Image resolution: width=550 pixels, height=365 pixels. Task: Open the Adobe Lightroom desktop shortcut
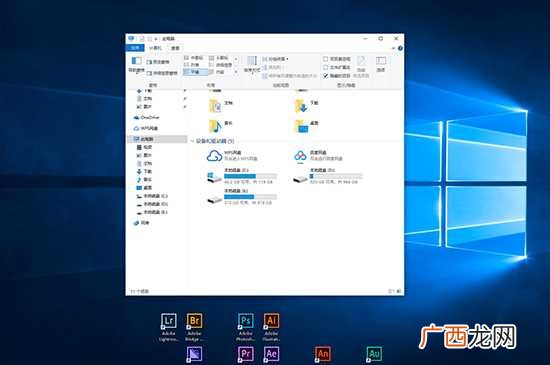pyautogui.click(x=169, y=327)
